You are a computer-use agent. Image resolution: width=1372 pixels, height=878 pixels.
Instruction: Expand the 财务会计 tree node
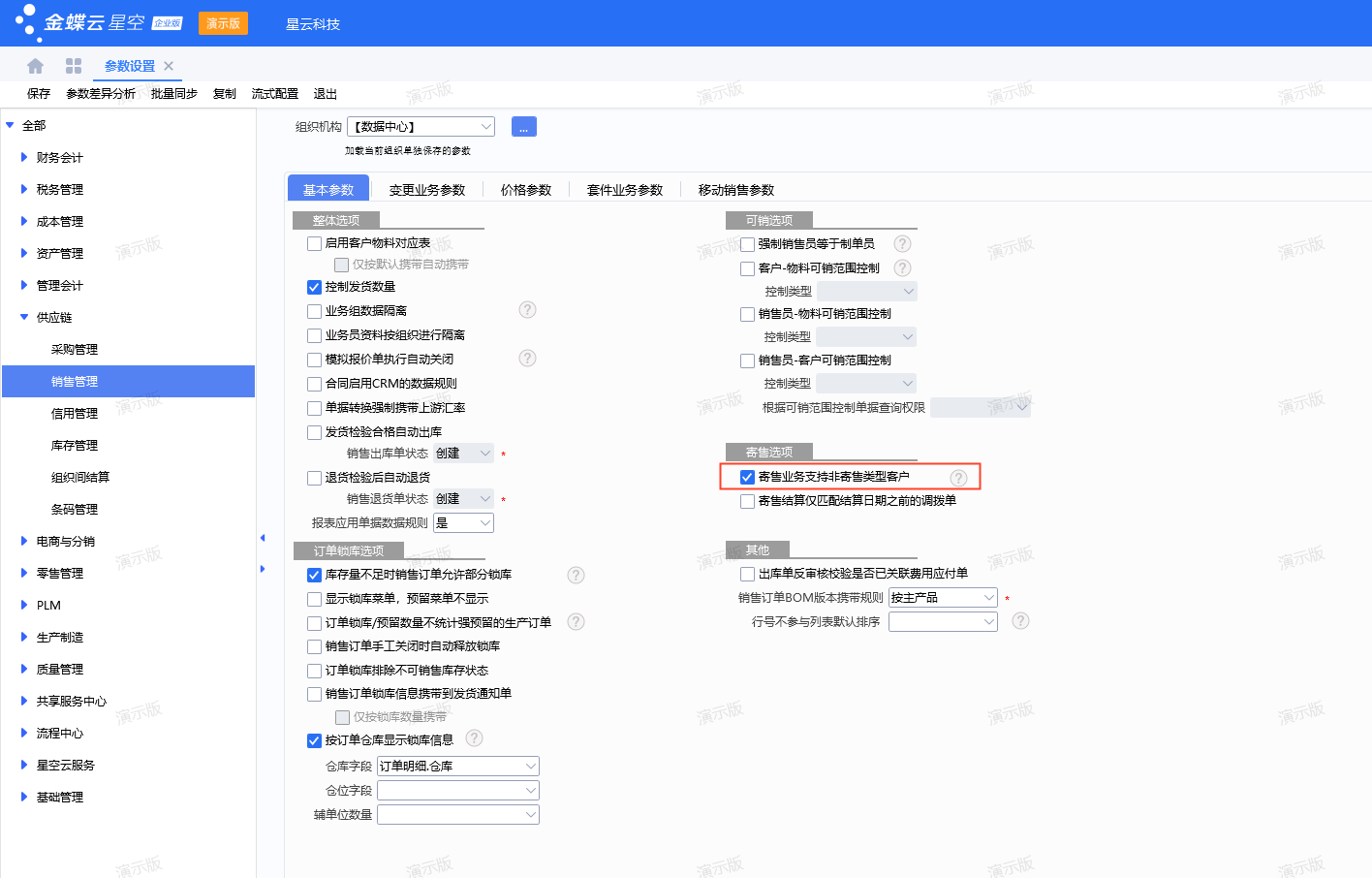pyautogui.click(x=24, y=157)
